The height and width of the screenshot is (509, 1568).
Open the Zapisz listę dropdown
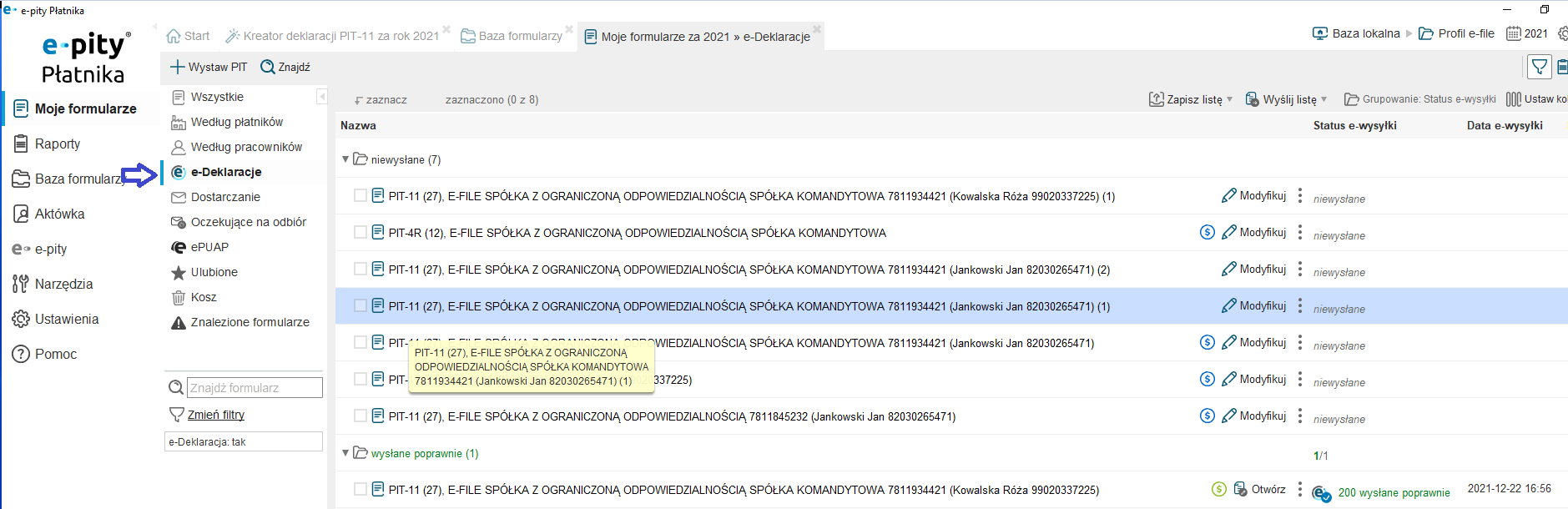point(1191,99)
